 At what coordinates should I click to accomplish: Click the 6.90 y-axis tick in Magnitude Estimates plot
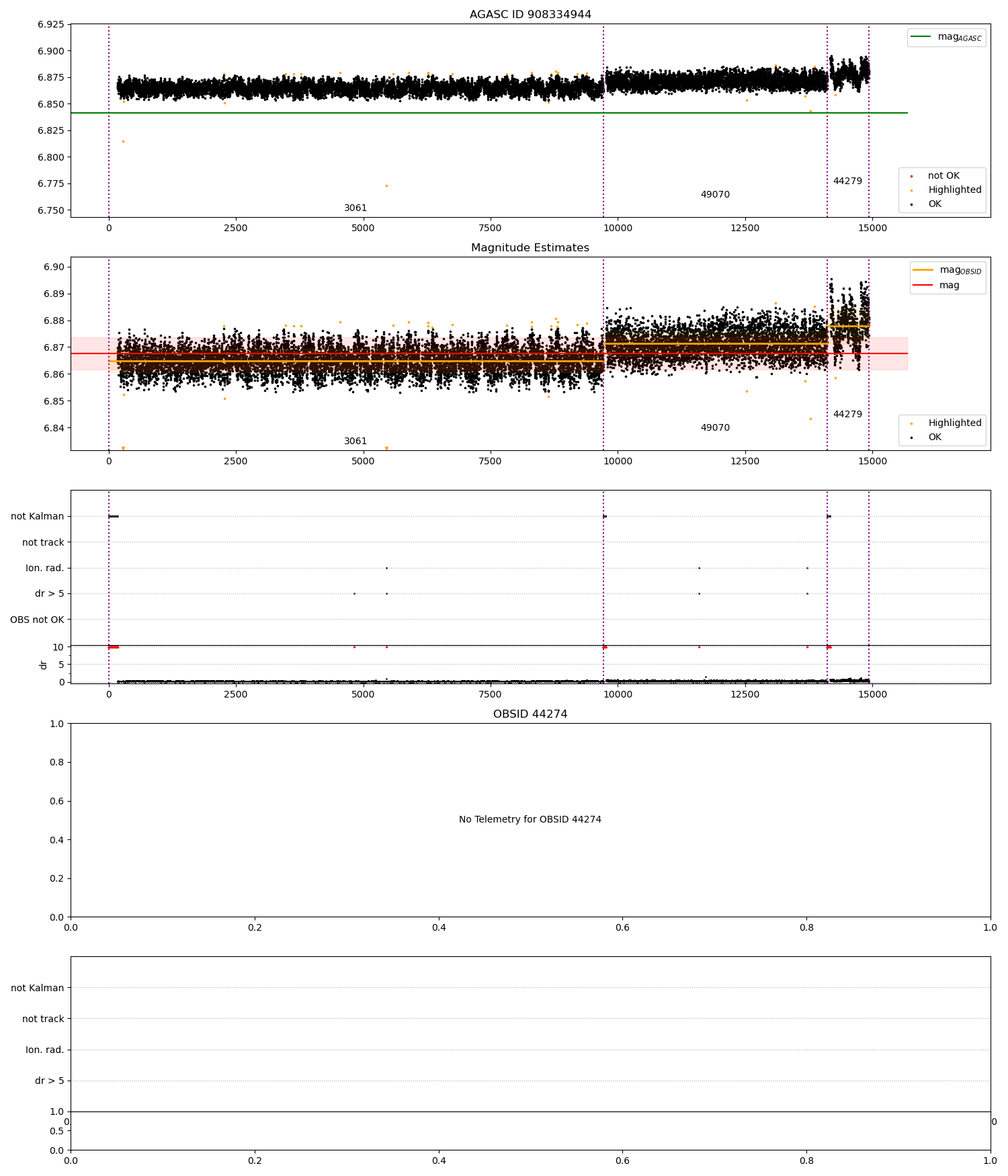[54, 267]
